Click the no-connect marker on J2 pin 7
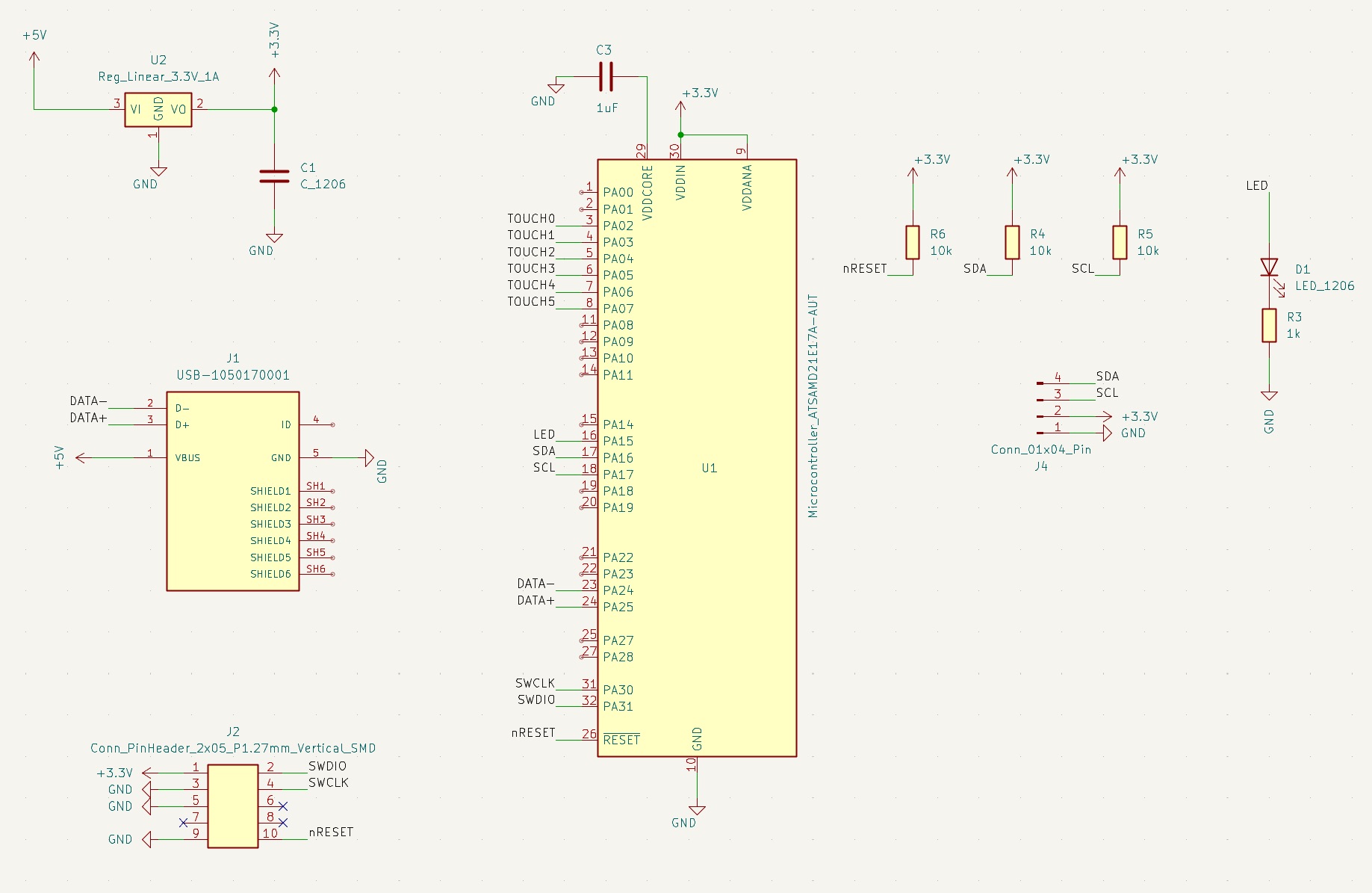 coord(184,822)
